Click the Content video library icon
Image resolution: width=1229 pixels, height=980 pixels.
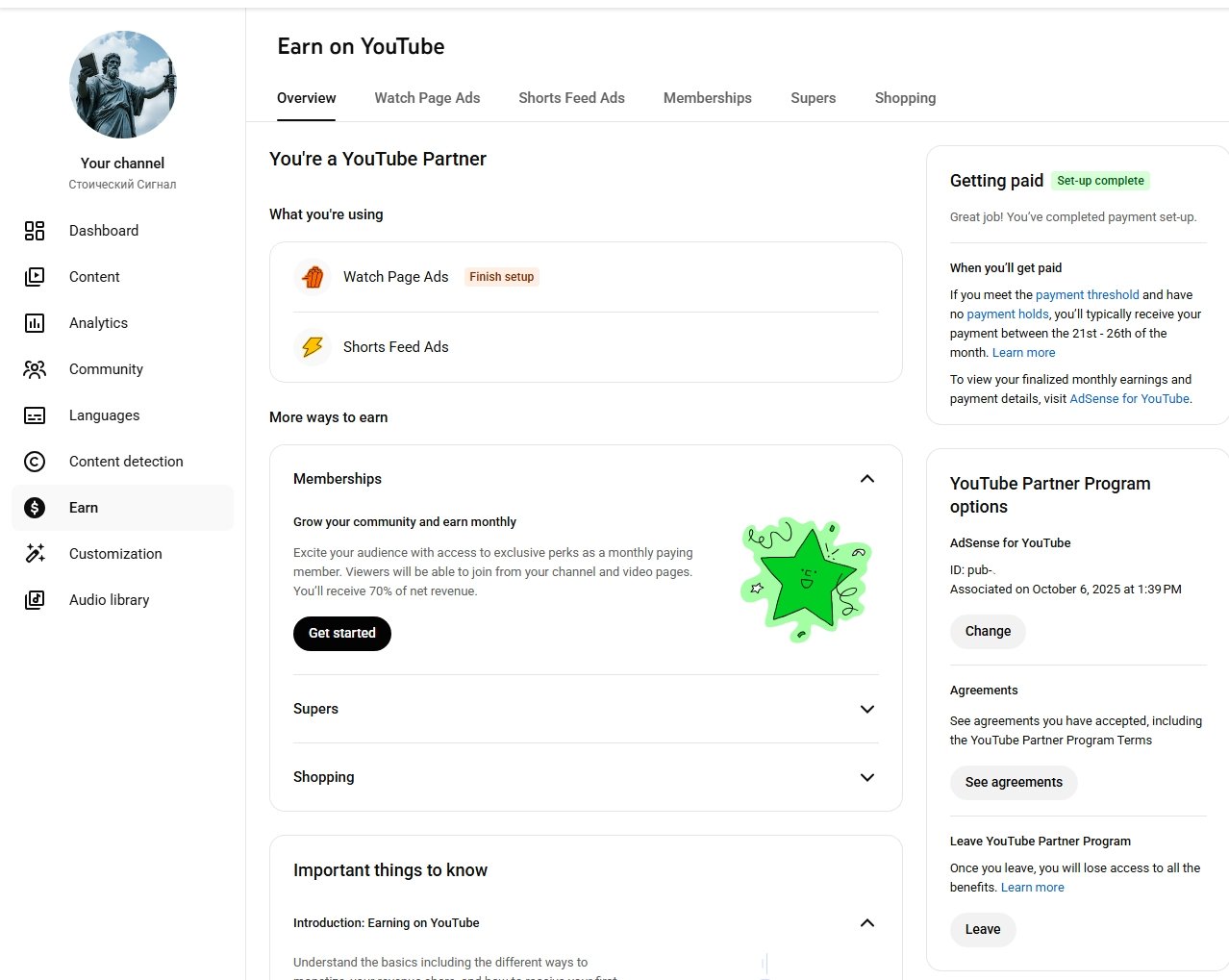coord(35,277)
